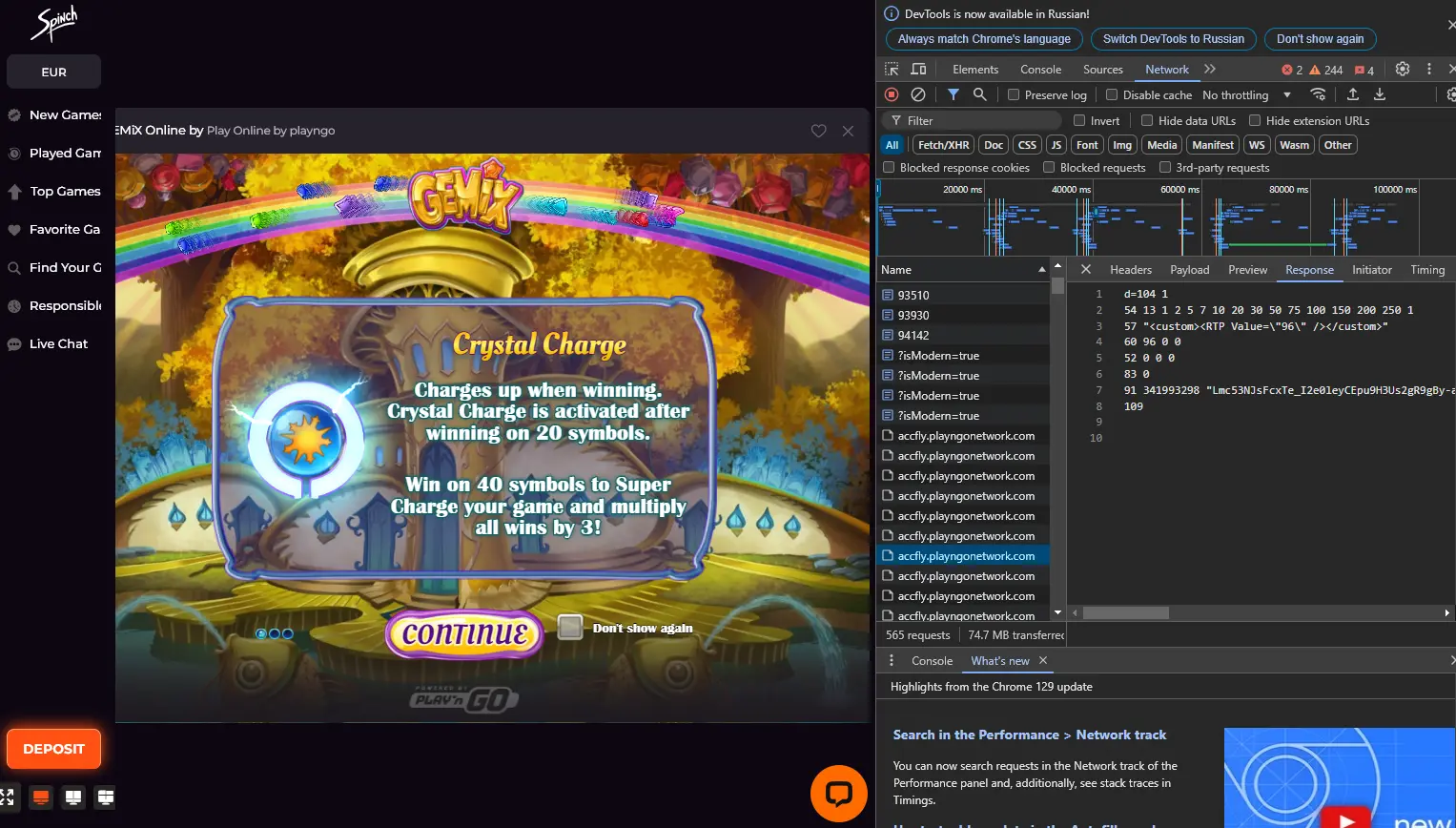This screenshot has height=828, width=1456.
Task: Open Favorite Games heart icon in sidebar
Action: 14,230
